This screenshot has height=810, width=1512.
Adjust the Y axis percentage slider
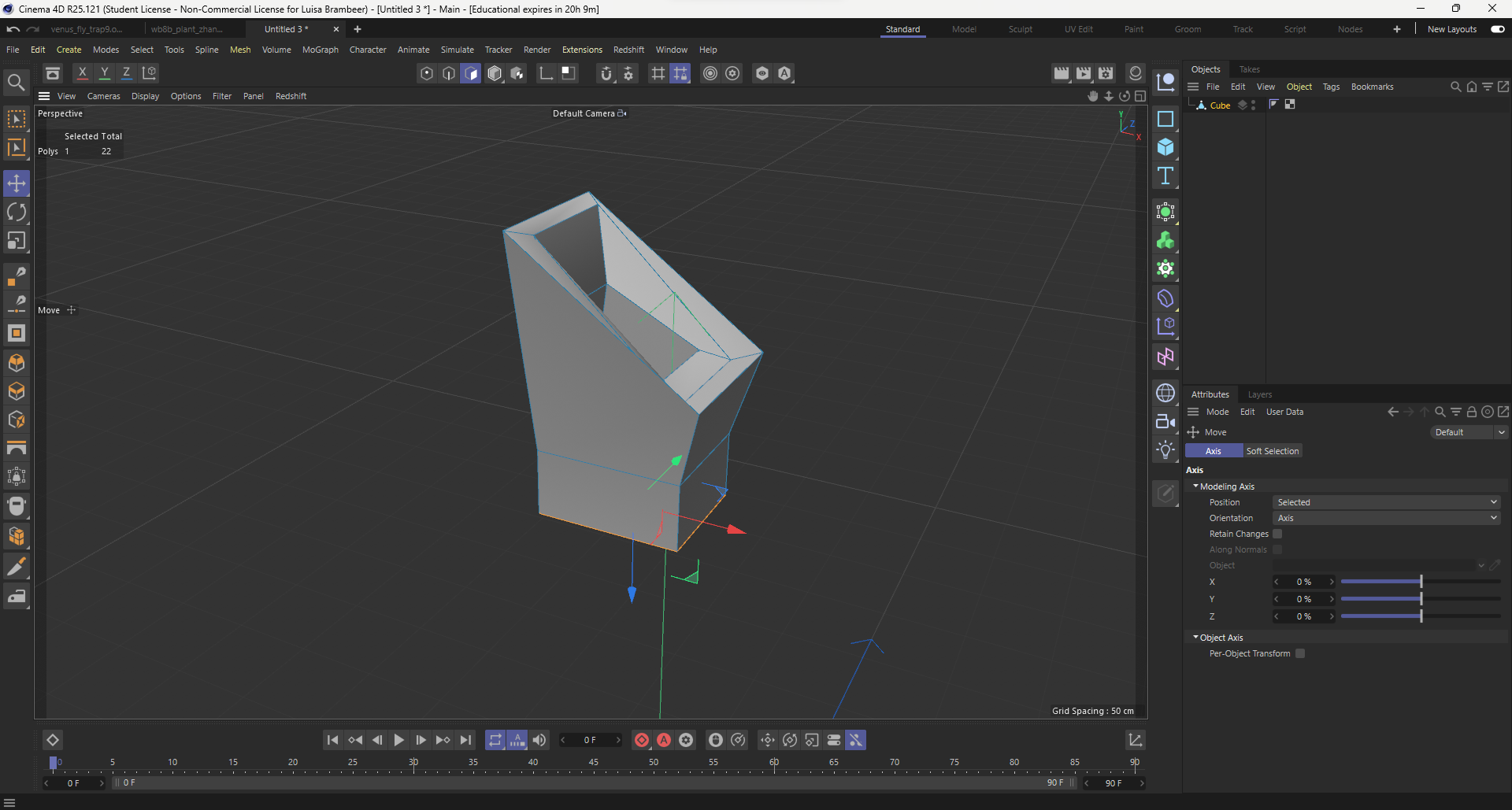(1421, 599)
